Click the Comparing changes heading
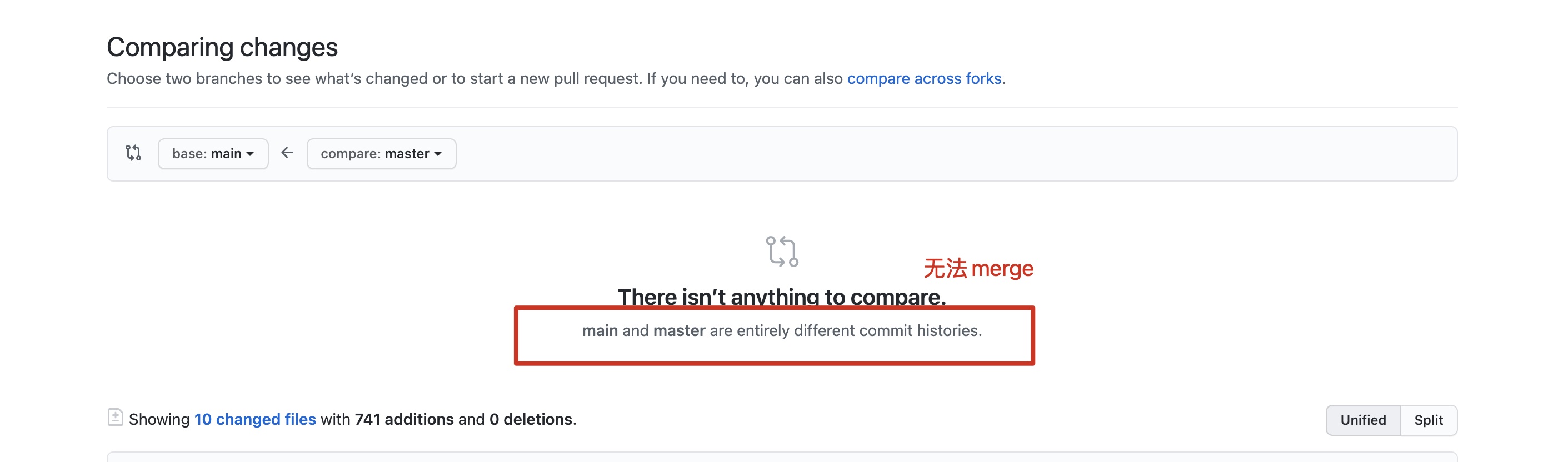1568x462 pixels. (x=222, y=47)
